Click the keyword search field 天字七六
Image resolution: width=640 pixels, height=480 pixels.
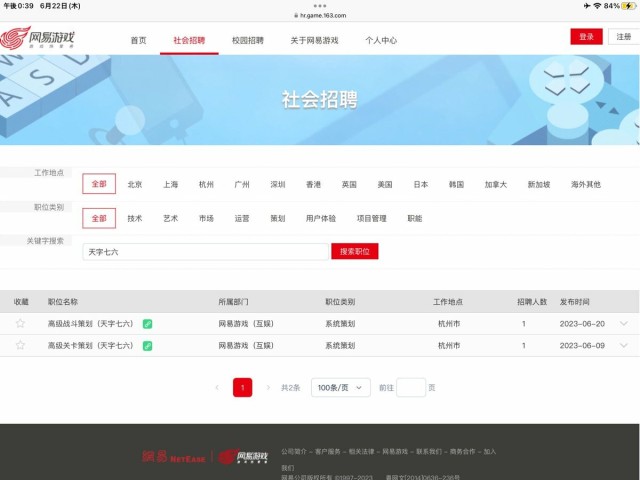click(x=205, y=252)
